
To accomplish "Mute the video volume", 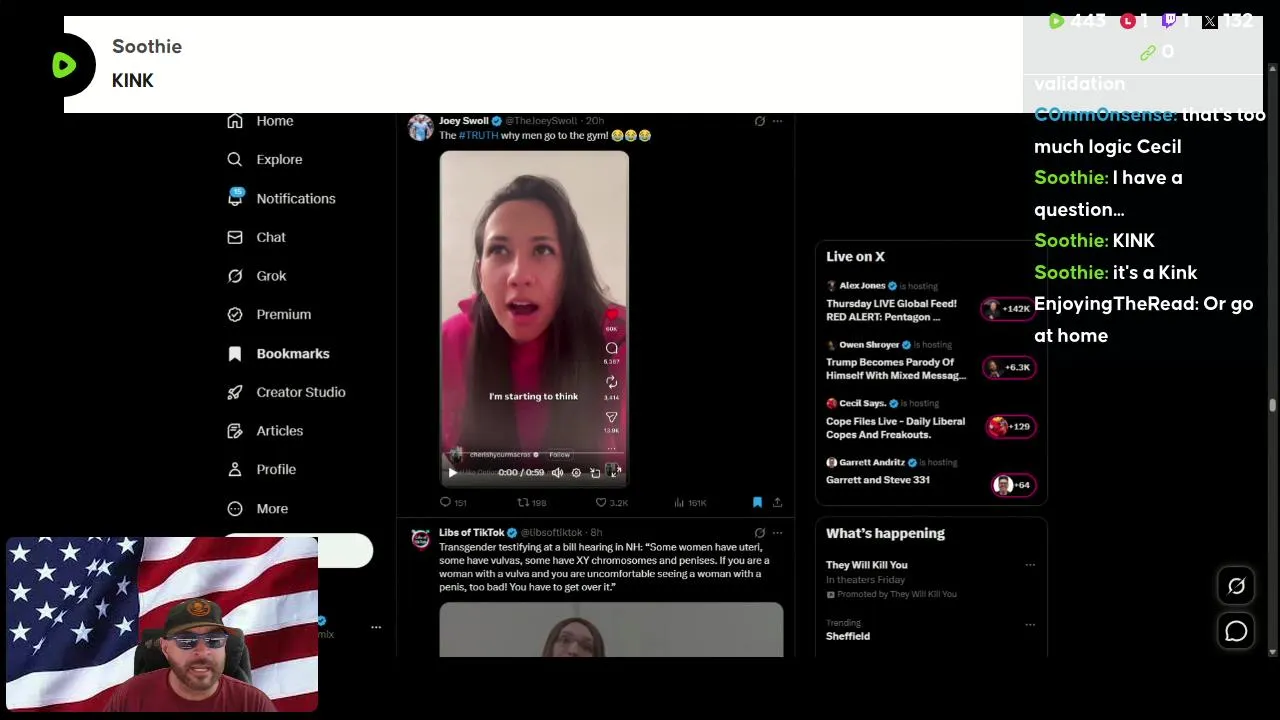I will click(x=558, y=472).
